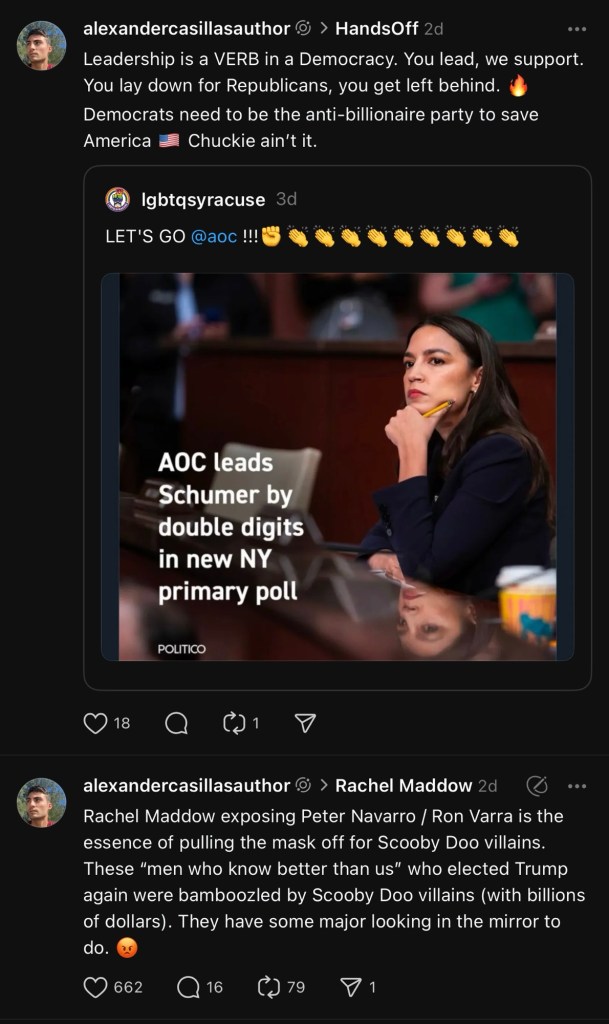Screen dimensions: 609x1024
Task: View the AOC leads Schumer Politico image
Action: [x=337, y=467]
